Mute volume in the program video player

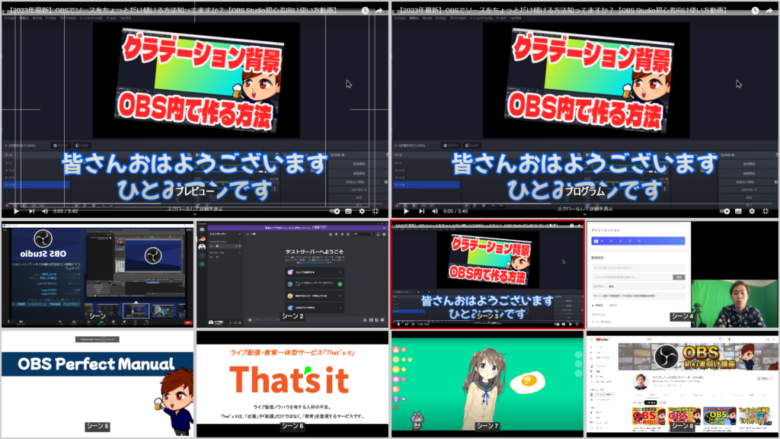(434, 211)
